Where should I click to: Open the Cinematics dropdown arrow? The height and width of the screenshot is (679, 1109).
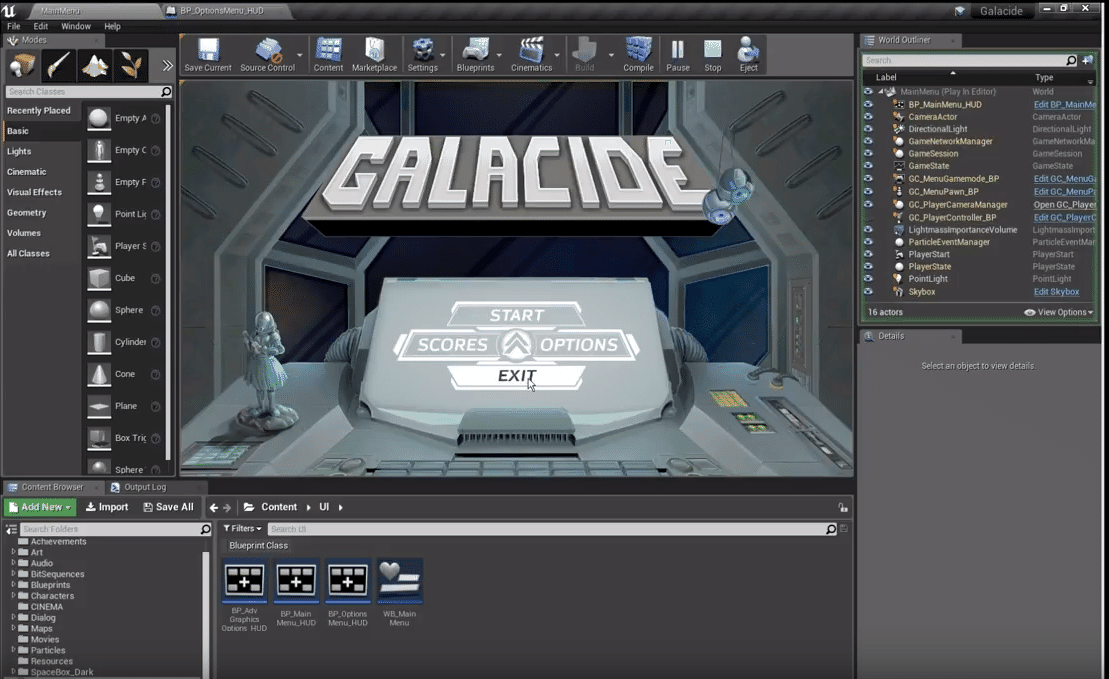[557, 55]
